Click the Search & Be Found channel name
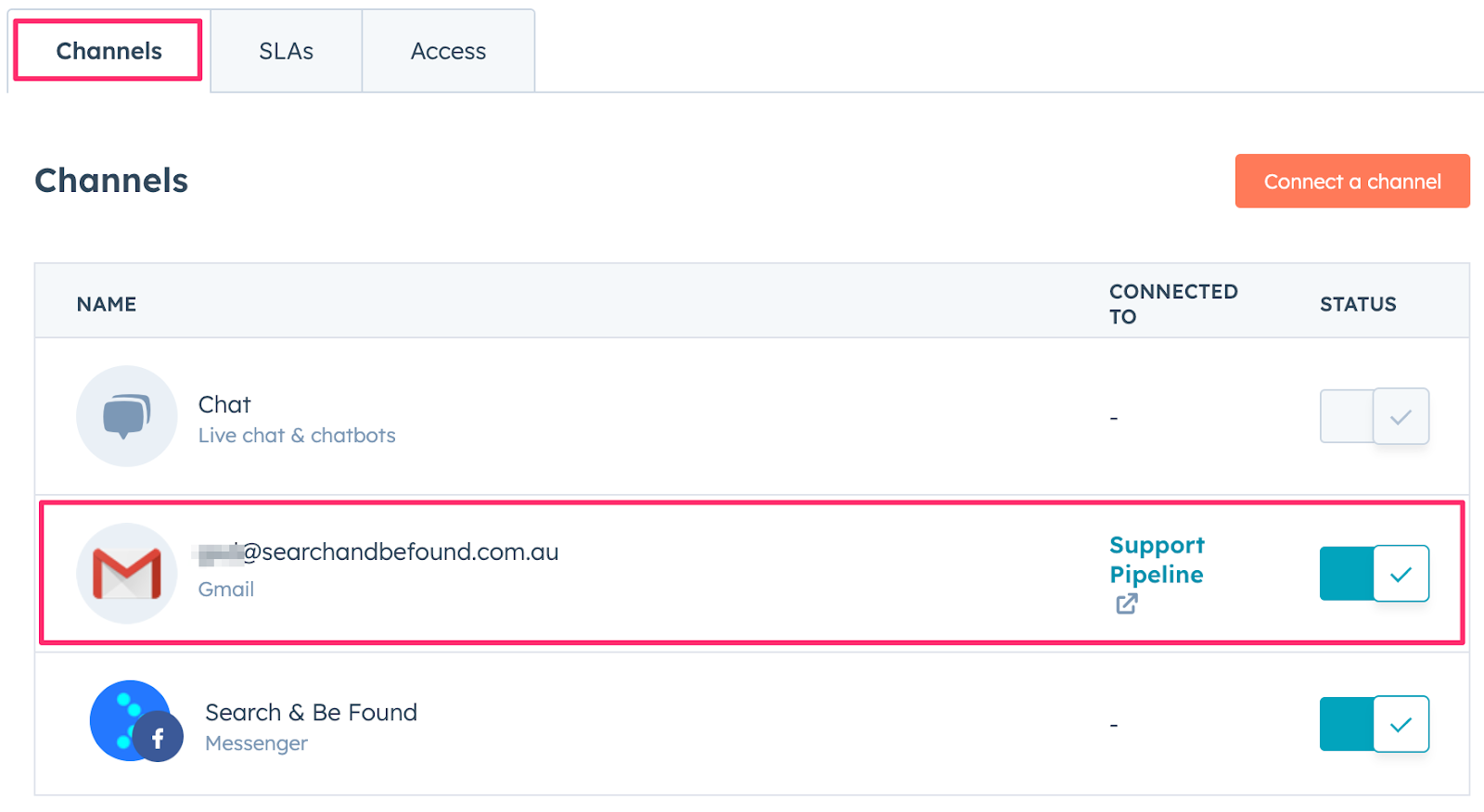 (x=311, y=713)
